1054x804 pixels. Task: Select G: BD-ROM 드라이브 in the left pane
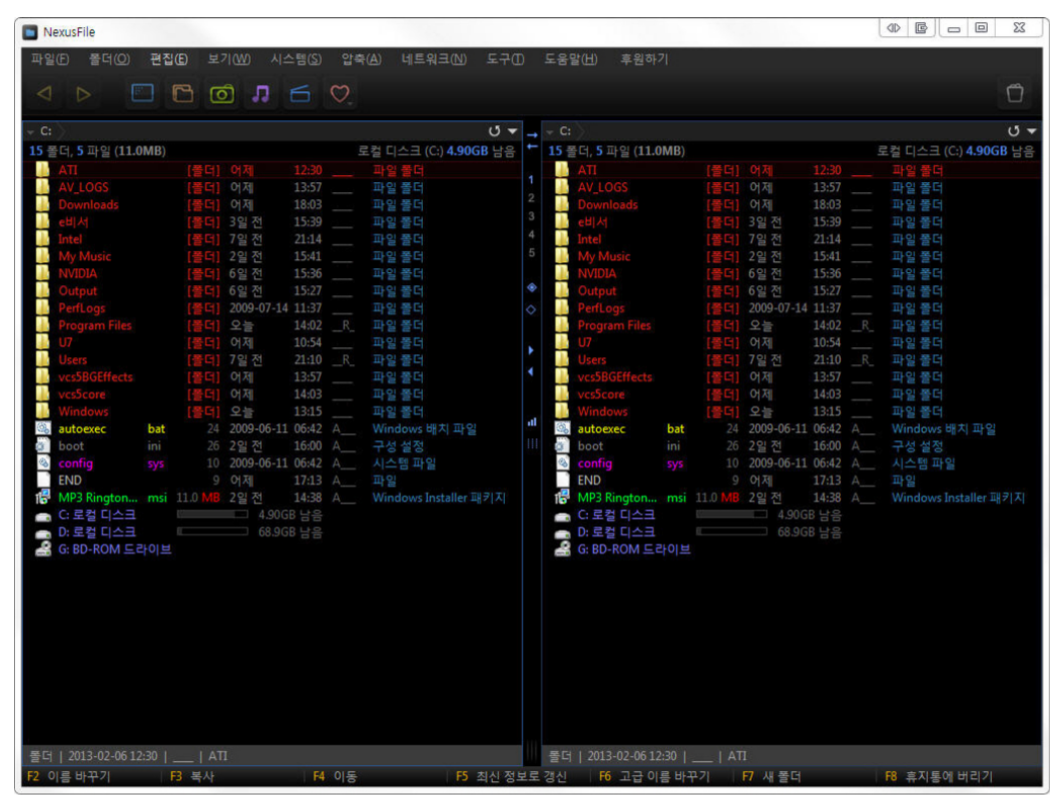click(x=272, y=549)
